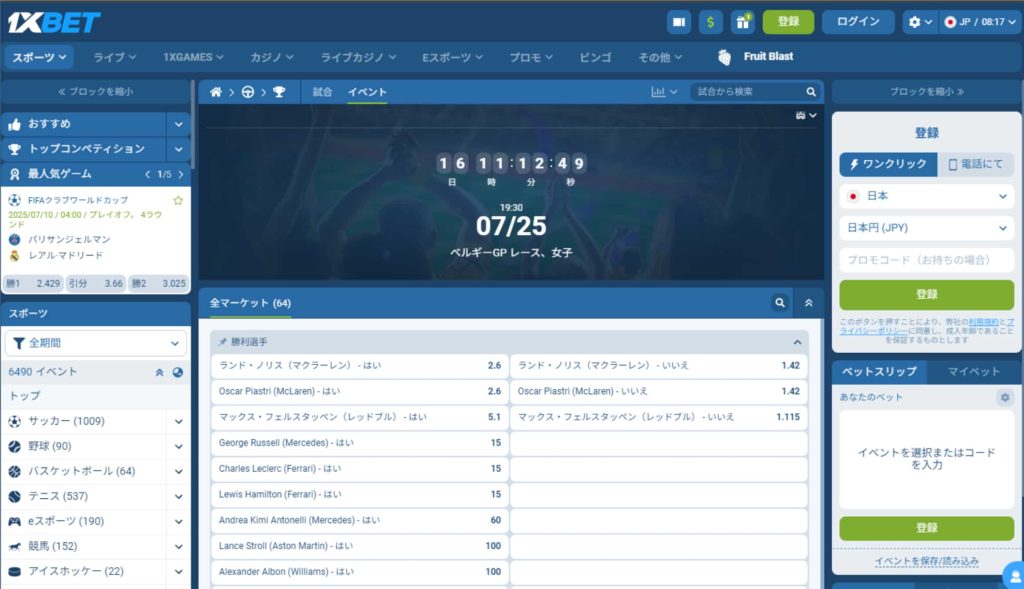Click ログイン button
1024x589 pixels.
point(857,22)
